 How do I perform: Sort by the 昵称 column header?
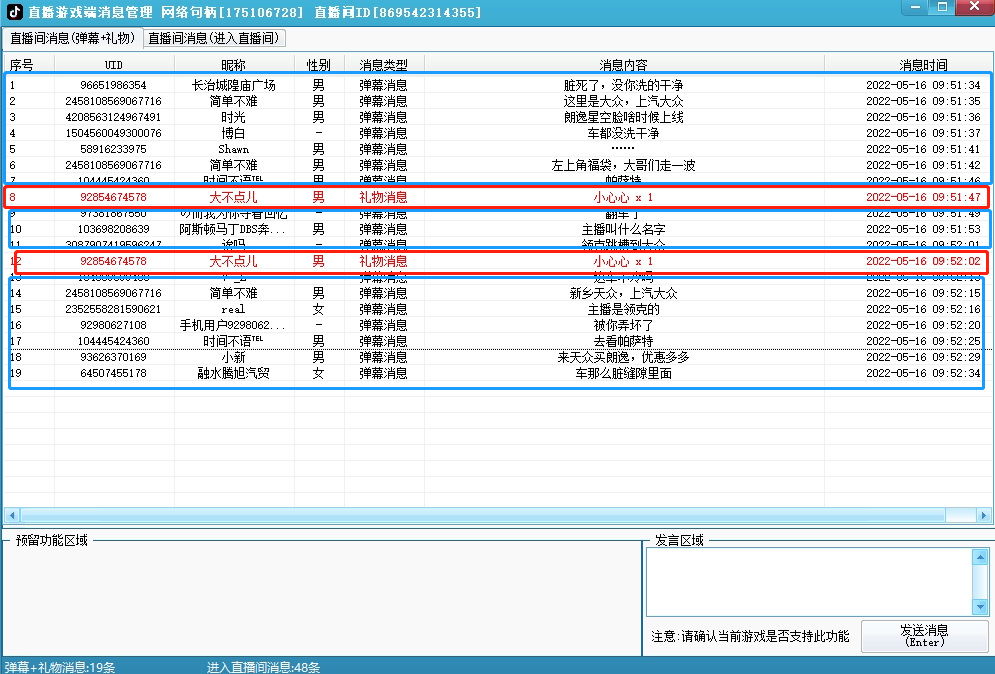pyautogui.click(x=234, y=65)
